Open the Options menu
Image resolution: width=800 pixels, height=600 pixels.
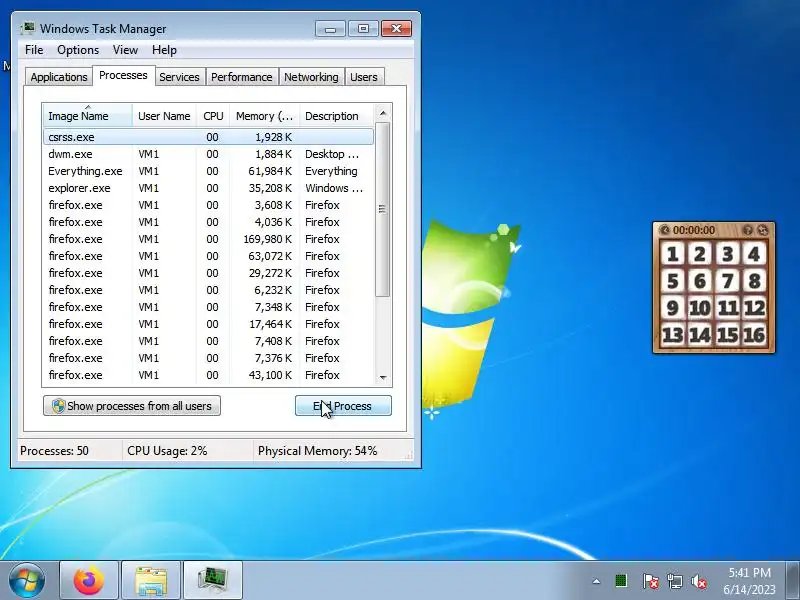[x=78, y=50]
